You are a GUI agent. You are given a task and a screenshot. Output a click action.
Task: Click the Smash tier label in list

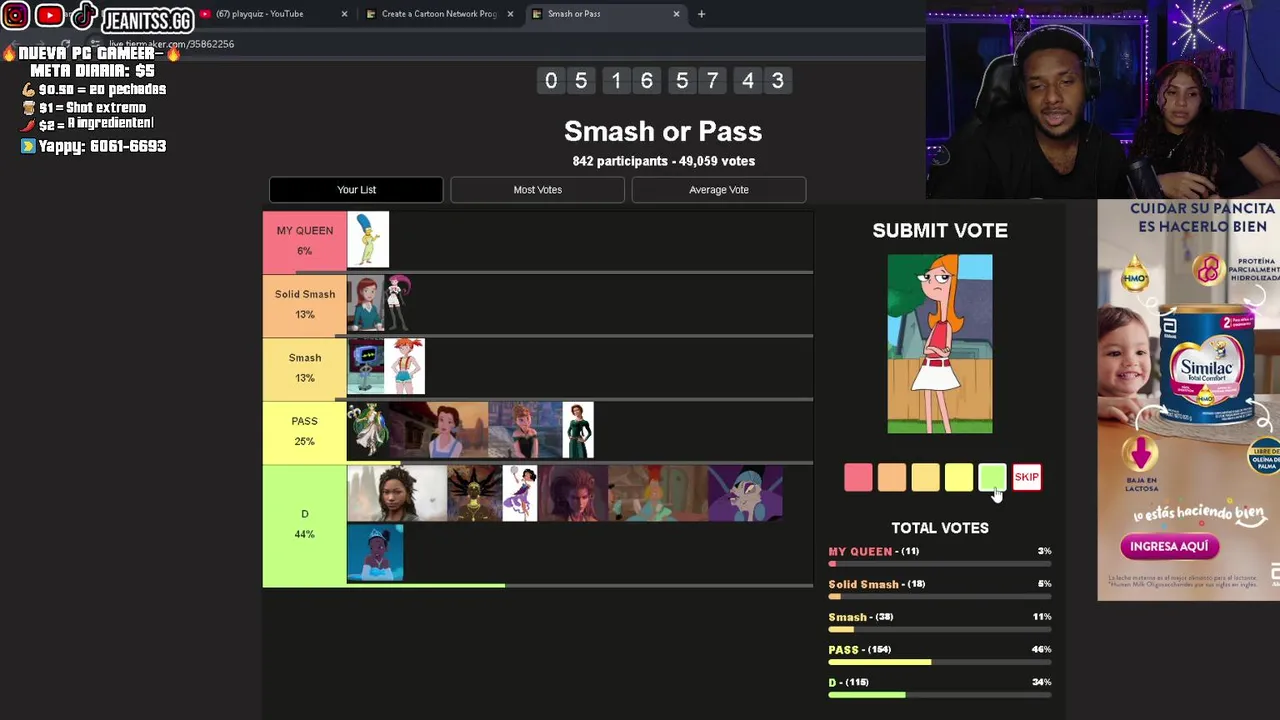[305, 368]
